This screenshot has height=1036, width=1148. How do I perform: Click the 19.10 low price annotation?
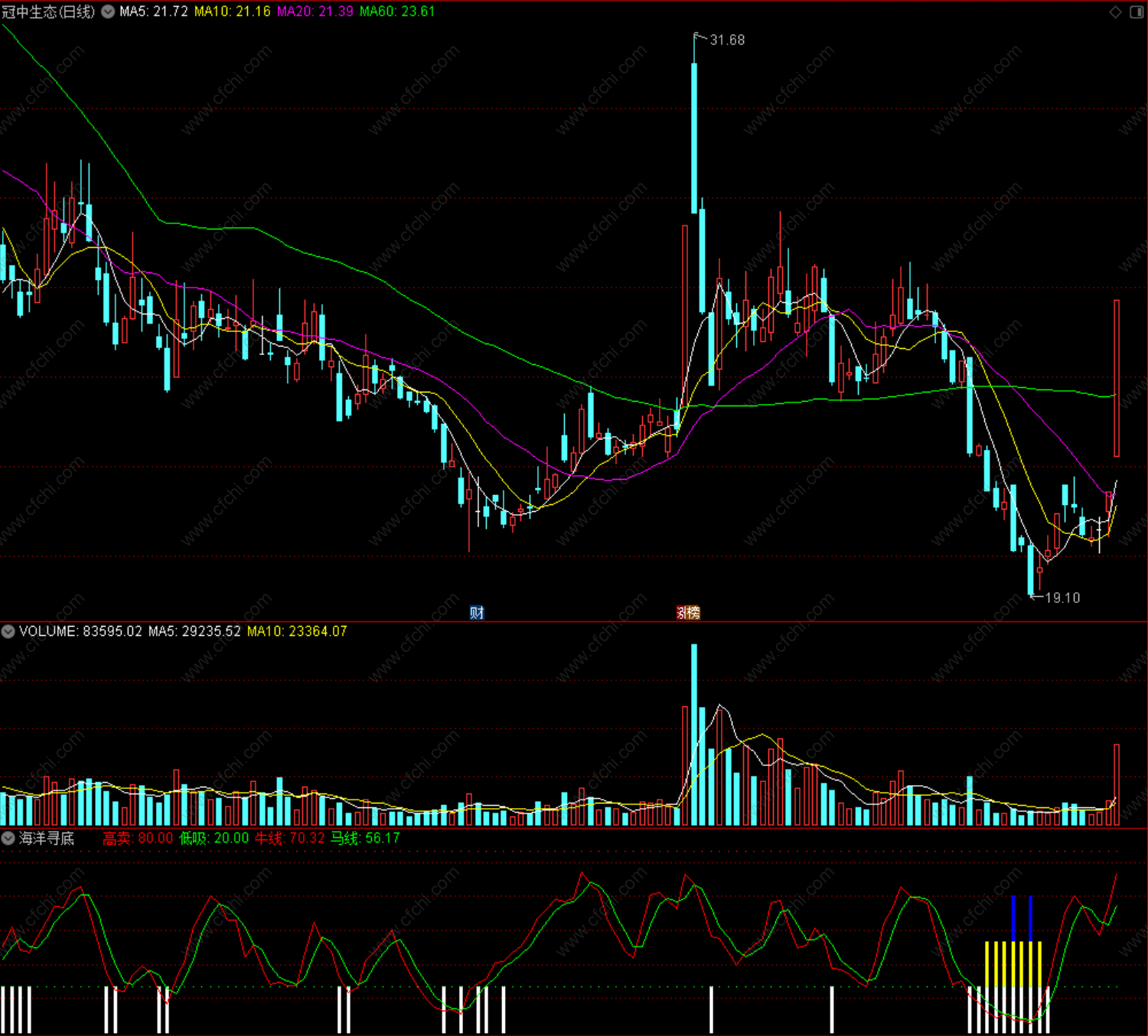tap(1062, 598)
